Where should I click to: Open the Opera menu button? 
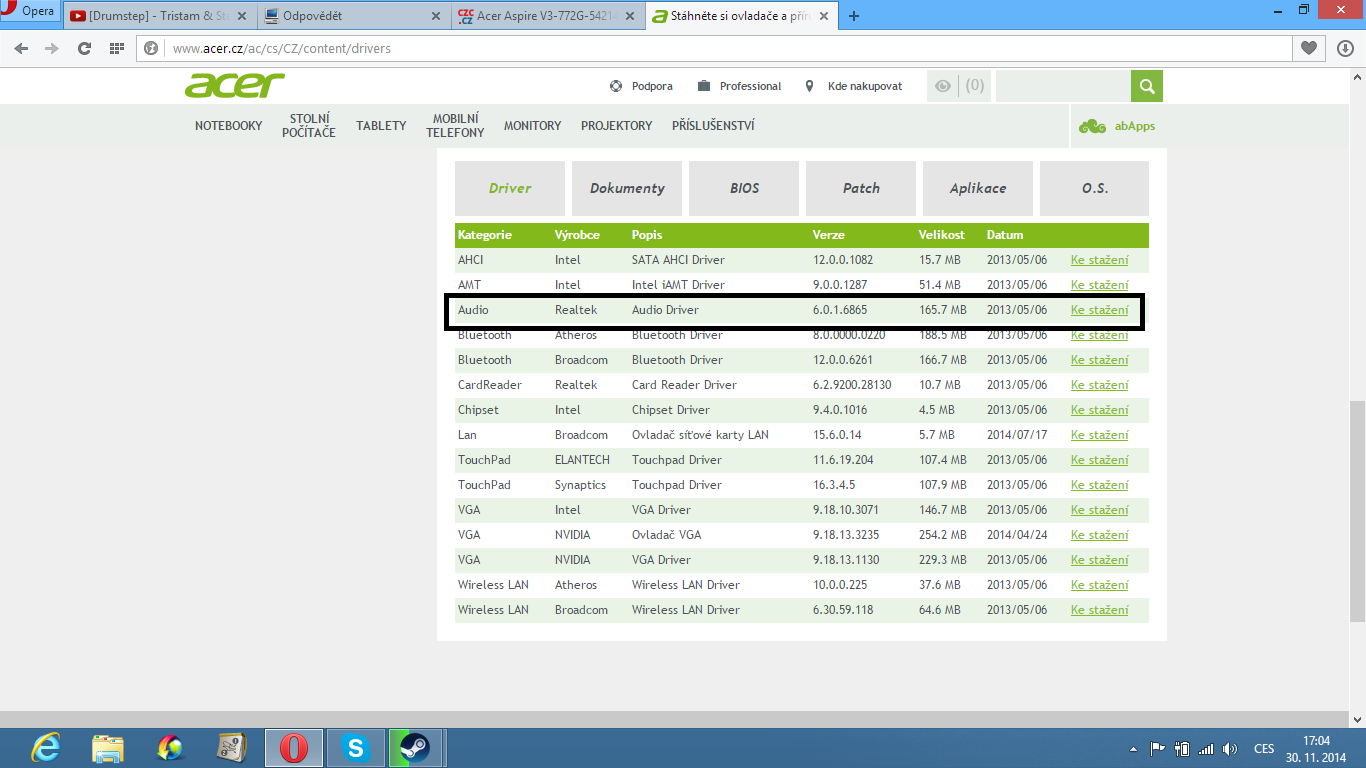pos(30,12)
